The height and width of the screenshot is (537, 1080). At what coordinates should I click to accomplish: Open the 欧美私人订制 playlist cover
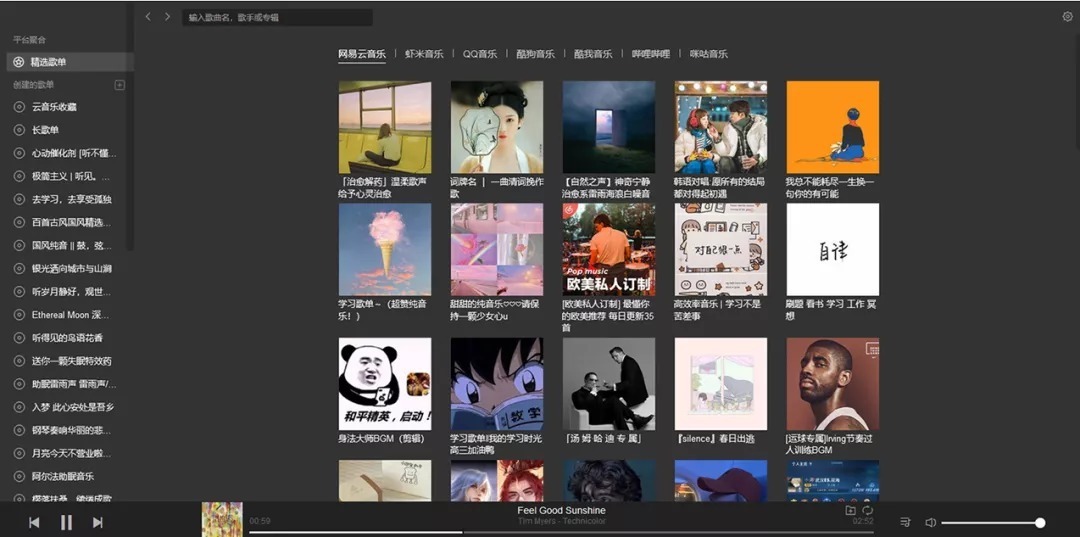pos(608,250)
